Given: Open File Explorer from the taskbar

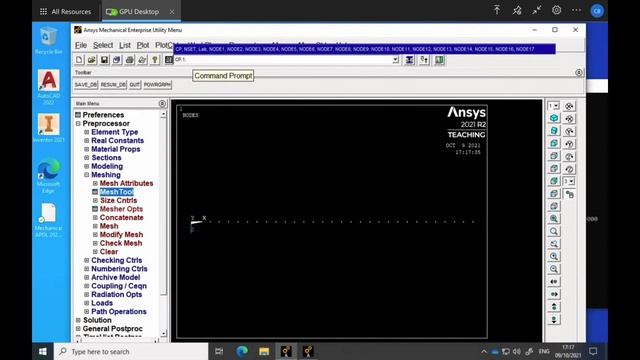Looking at the screenshot, I should 264,351.
